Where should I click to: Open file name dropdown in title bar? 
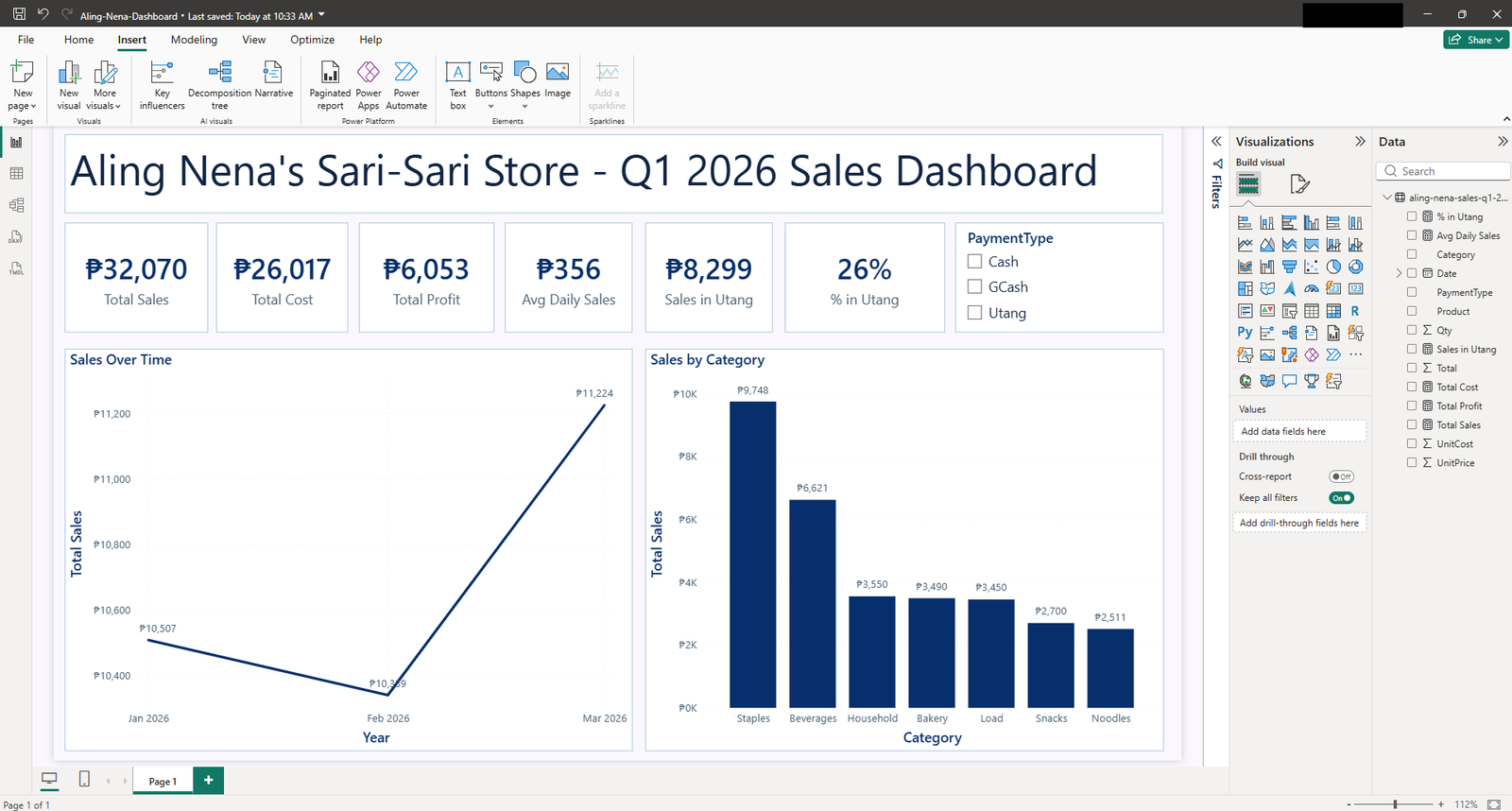click(321, 15)
